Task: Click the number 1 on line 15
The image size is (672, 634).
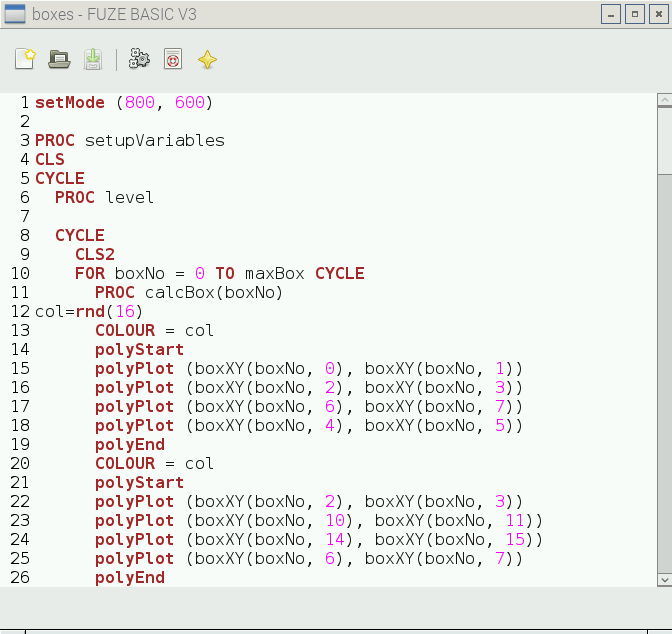Action: pos(500,369)
